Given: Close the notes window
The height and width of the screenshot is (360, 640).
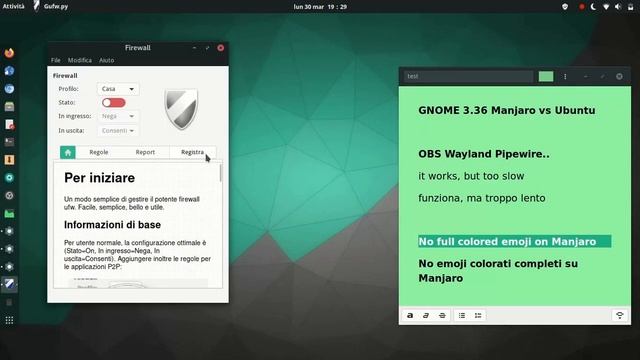Looking at the screenshot, I should pyautogui.click(x=619, y=76).
